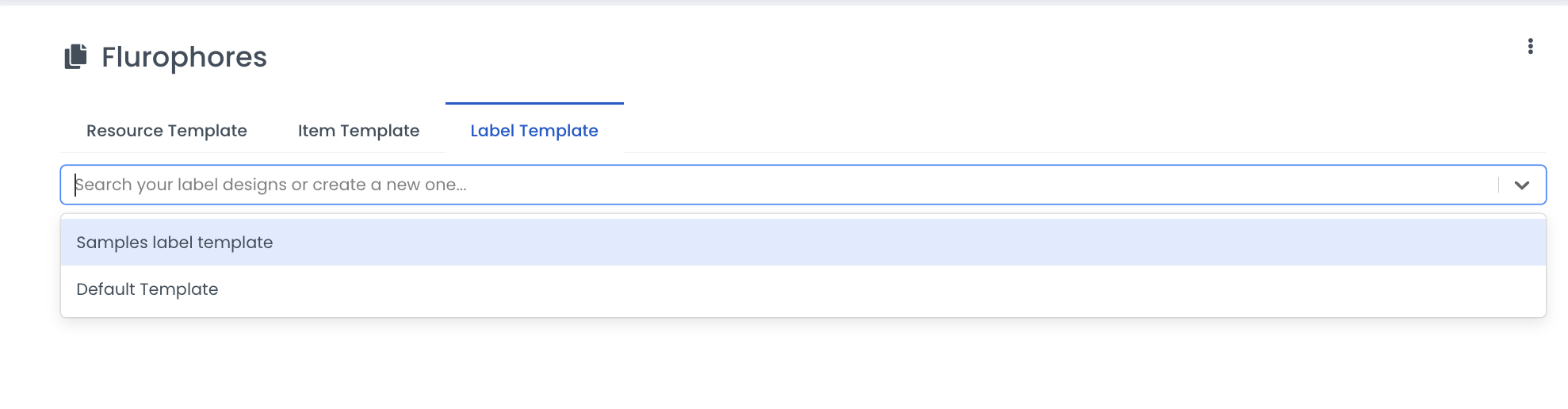The image size is (1568, 409).
Task: Click the vertical ellipsis kebab icon
Action: [1530, 47]
